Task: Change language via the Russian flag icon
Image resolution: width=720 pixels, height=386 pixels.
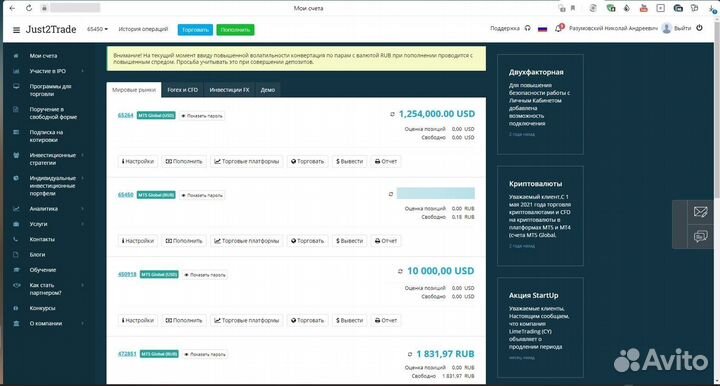Action: pos(543,28)
